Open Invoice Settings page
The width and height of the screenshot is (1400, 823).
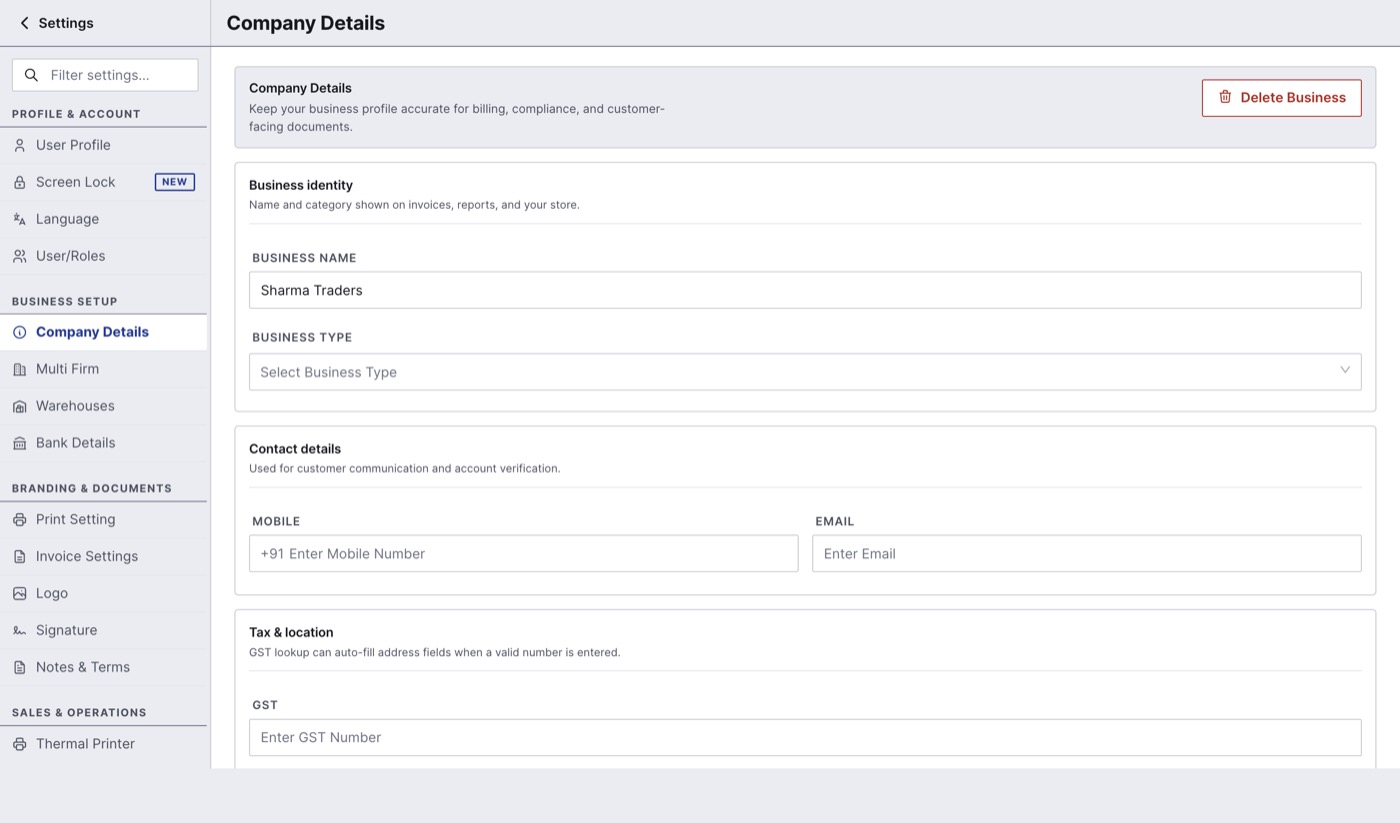click(104, 557)
